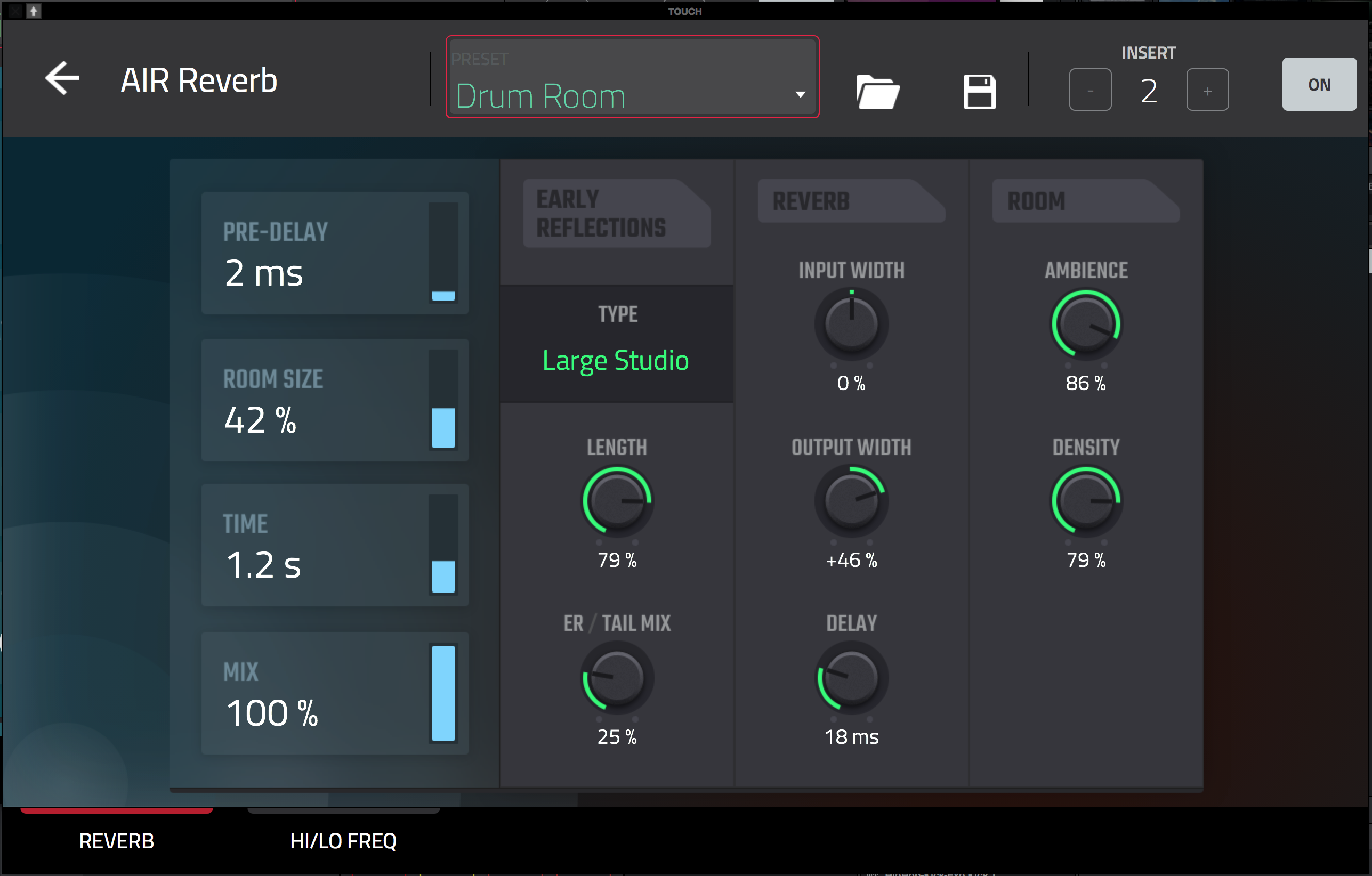Switch to the HI/LO FREQ tab
This screenshot has width=1372, height=876.
(x=343, y=840)
